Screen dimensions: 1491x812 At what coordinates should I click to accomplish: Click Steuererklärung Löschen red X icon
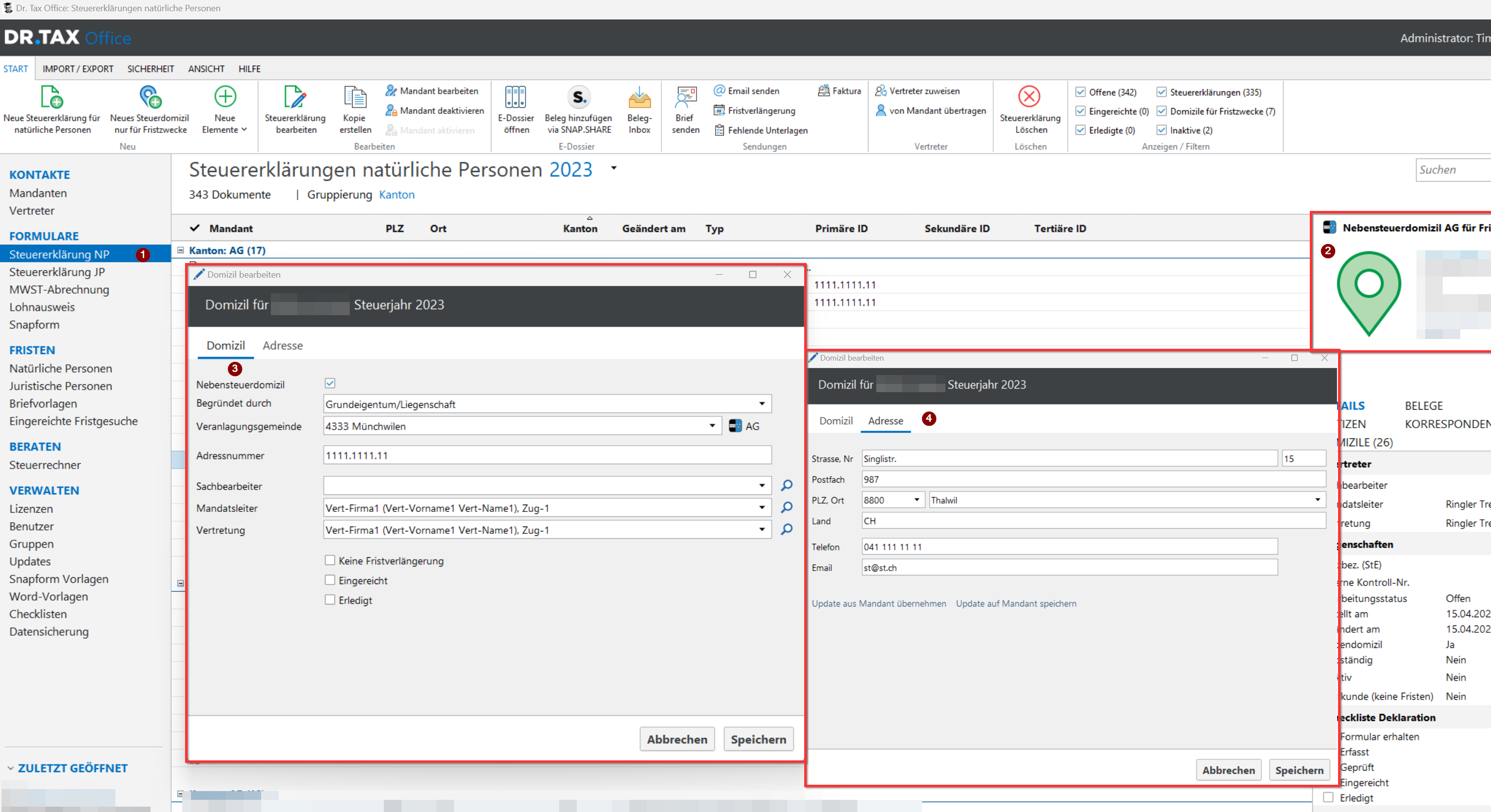point(1029,96)
